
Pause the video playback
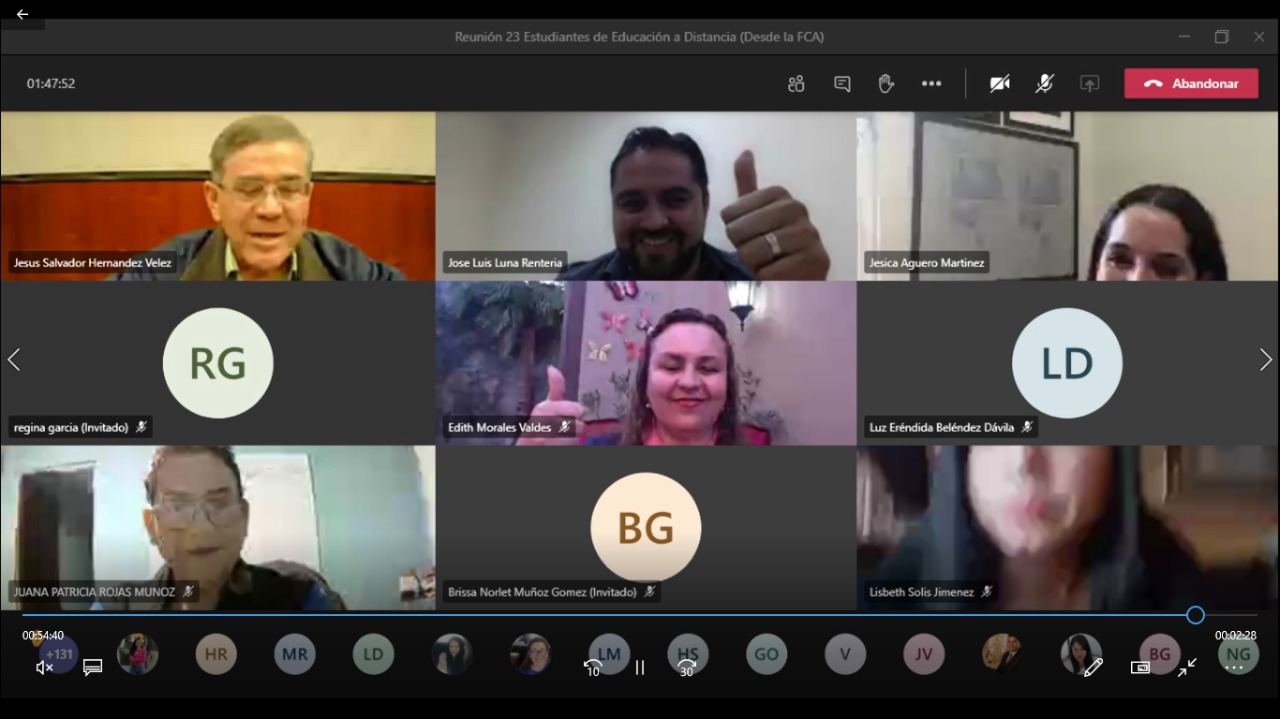[x=640, y=667]
